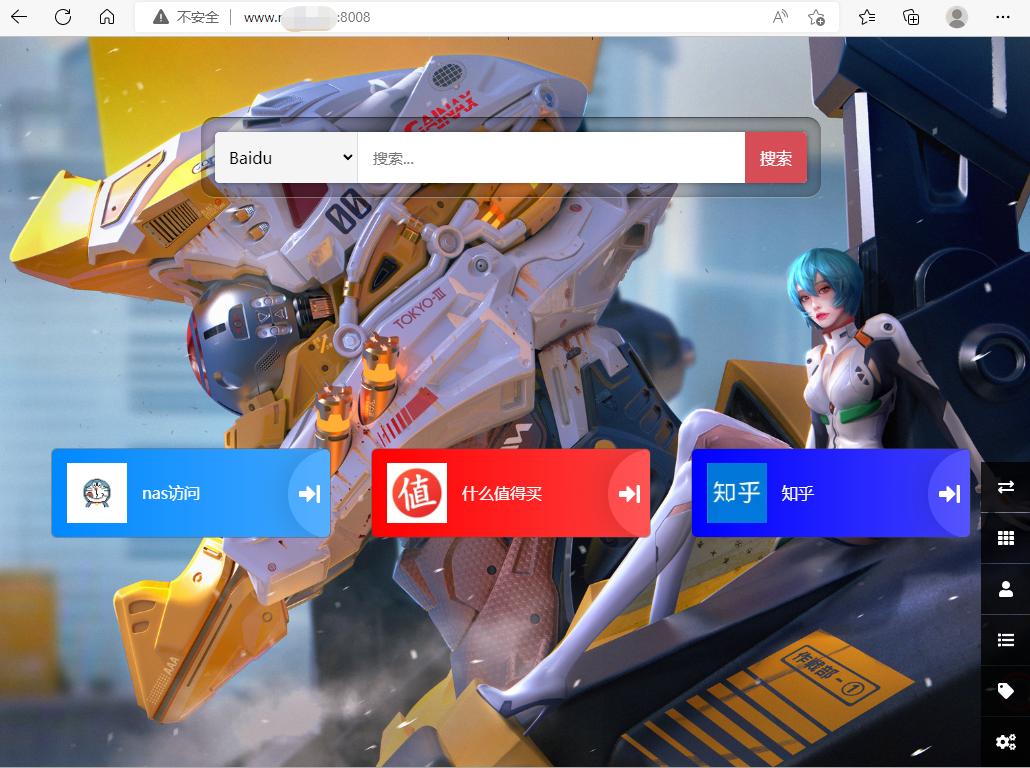Open the settings gear in the sidebar
1030x768 pixels.
pyautogui.click(x=1005, y=741)
